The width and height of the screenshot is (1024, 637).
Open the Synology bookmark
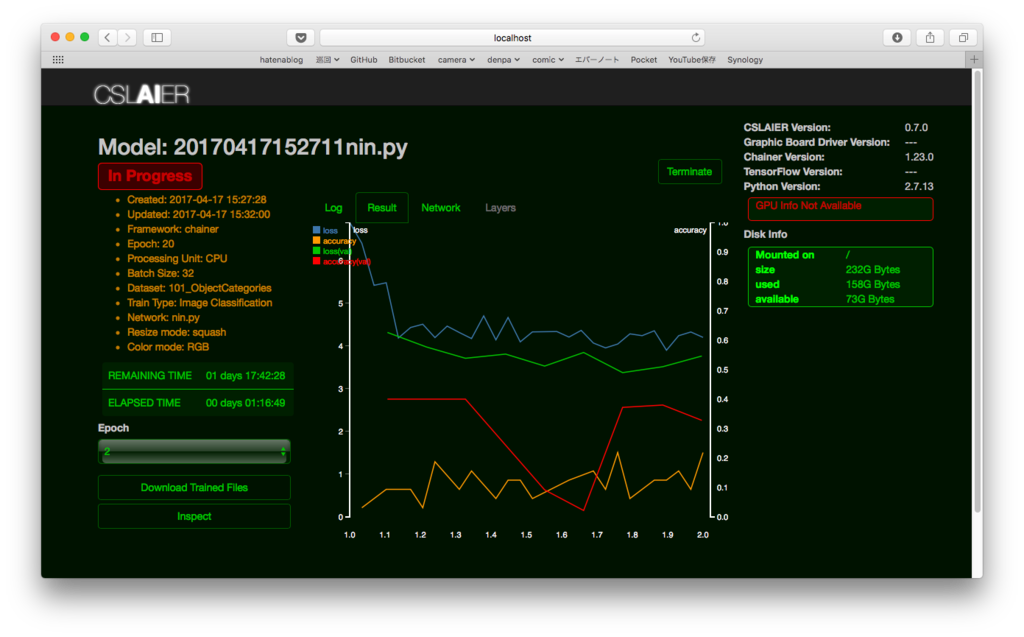745,59
